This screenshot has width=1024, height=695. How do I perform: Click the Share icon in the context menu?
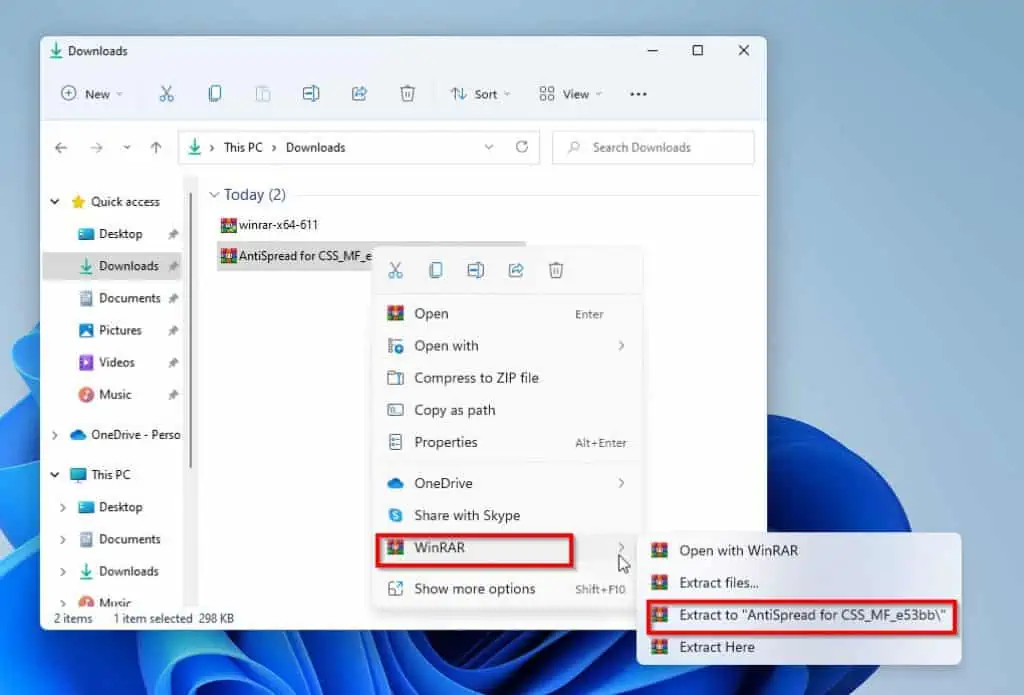tap(516, 270)
